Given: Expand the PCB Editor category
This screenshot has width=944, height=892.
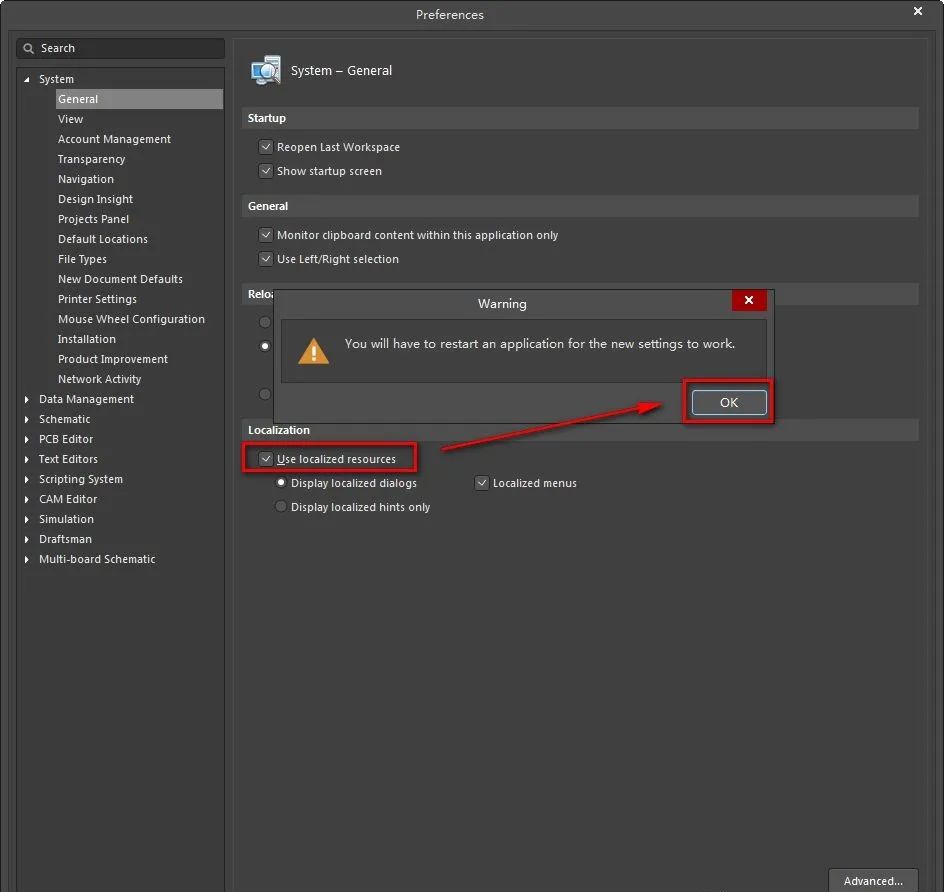Looking at the screenshot, I should click(x=27, y=439).
